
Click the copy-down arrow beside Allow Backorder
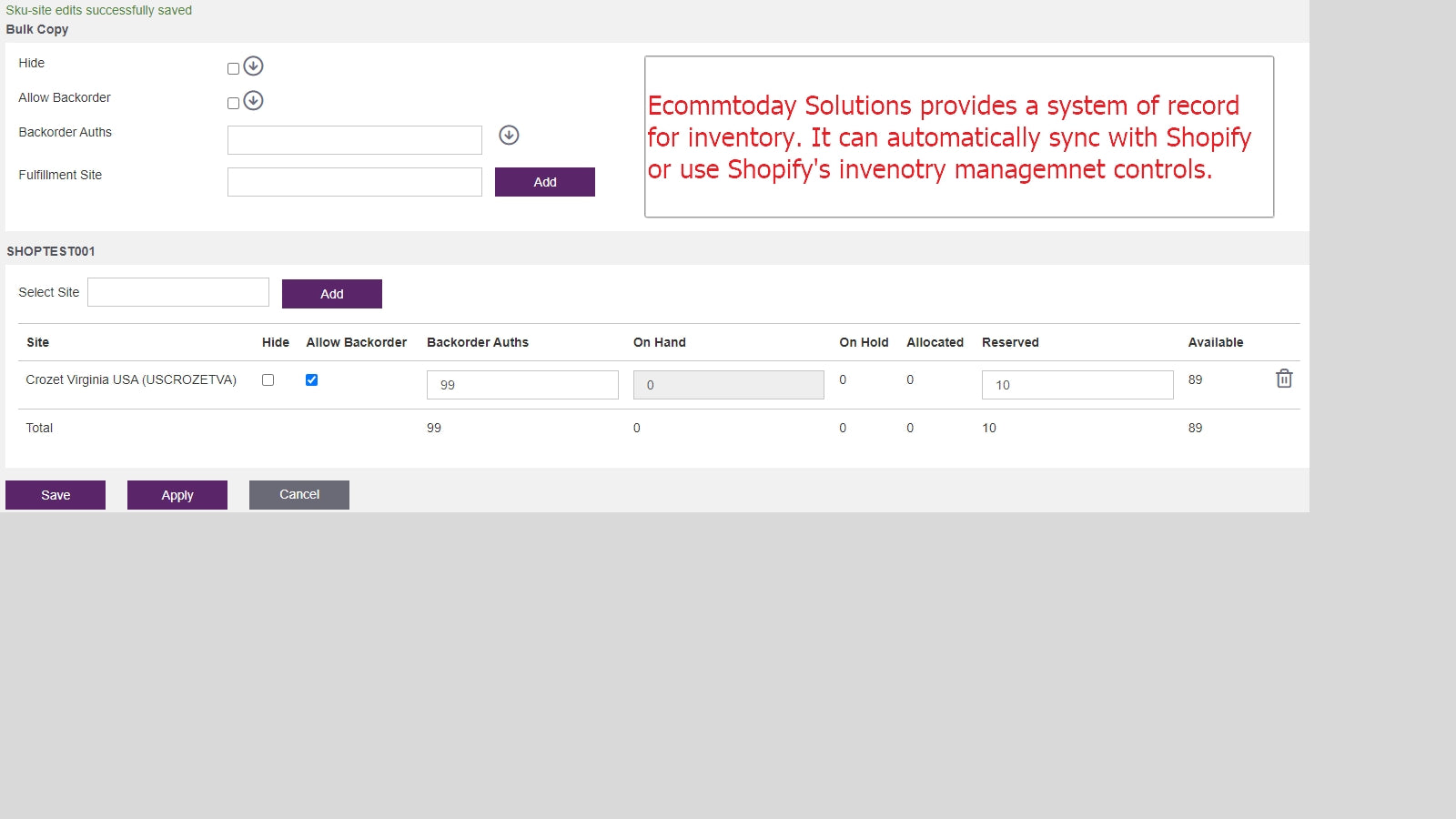click(x=253, y=101)
